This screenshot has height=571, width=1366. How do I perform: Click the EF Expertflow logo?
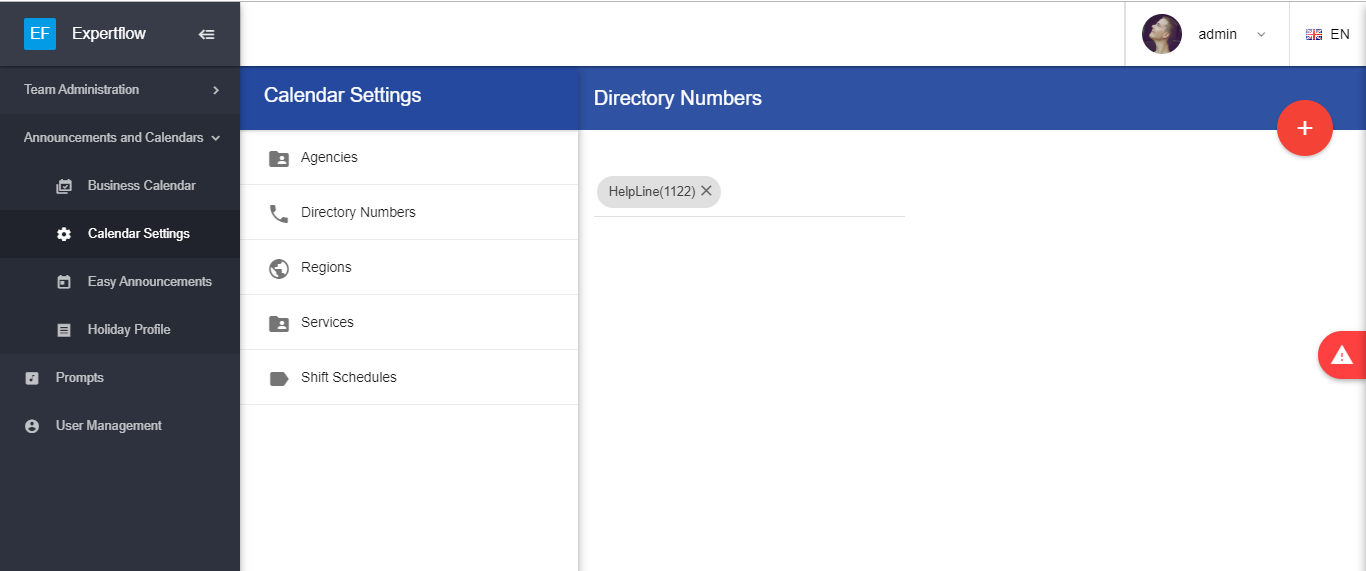coord(40,34)
